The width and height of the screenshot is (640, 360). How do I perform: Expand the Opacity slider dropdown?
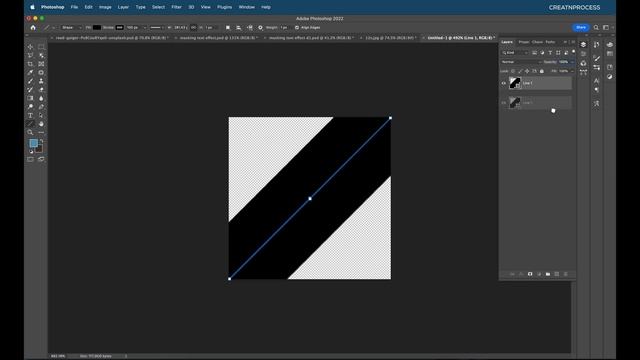572,62
